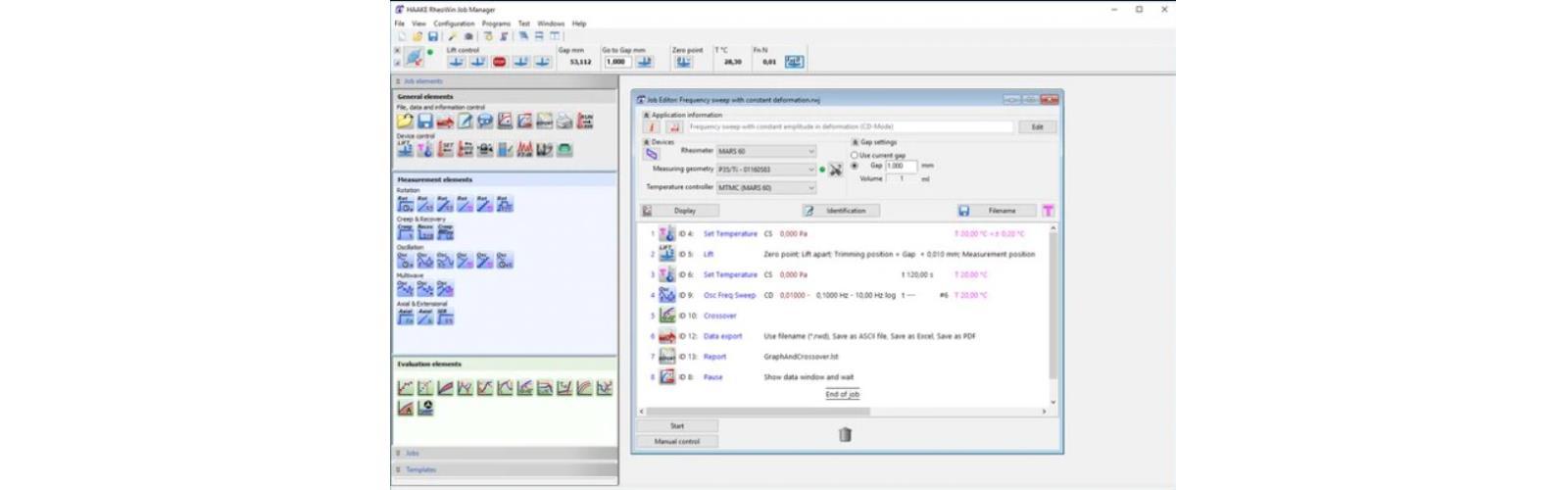Click the Manual control button
Viewport: 1568px width, 490px height.
[677, 441]
